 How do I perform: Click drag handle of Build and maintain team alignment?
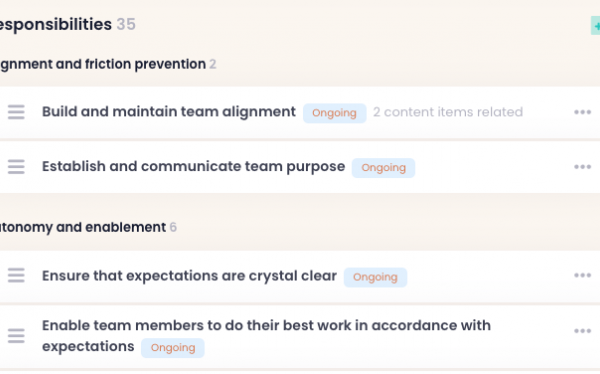tap(16, 112)
